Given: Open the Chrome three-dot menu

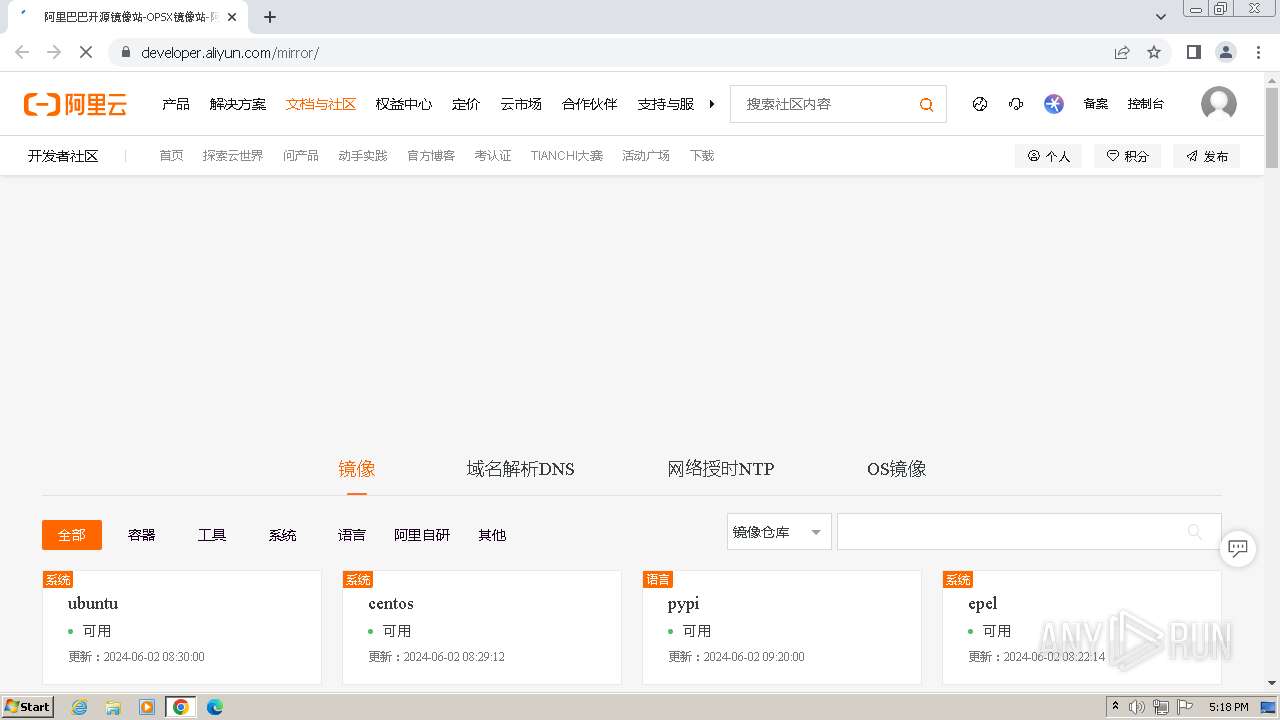Looking at the screenshot, I should pyautogui.click(x=1258, y=52).
